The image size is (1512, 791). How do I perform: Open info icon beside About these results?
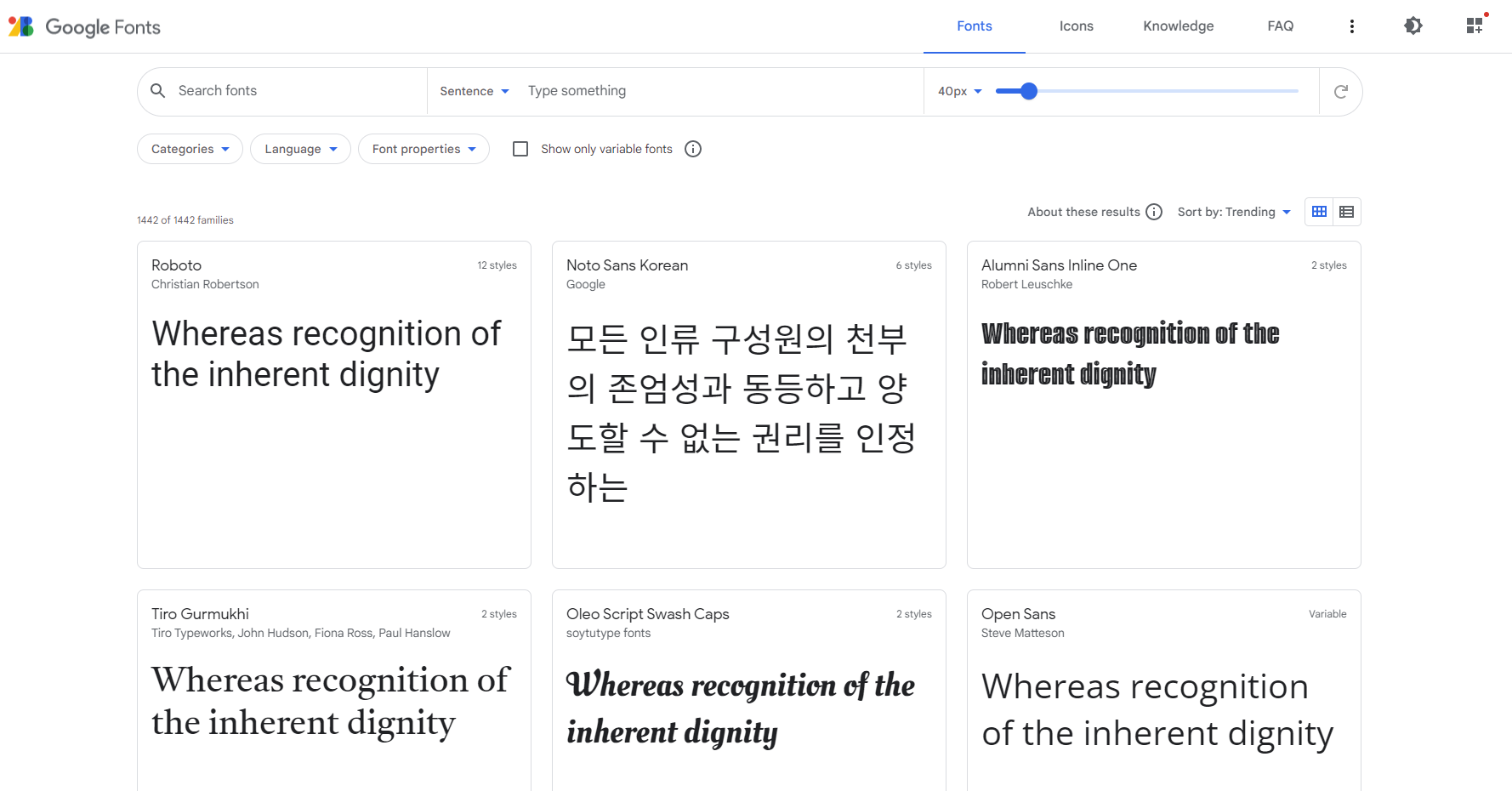pos(1154,212)
